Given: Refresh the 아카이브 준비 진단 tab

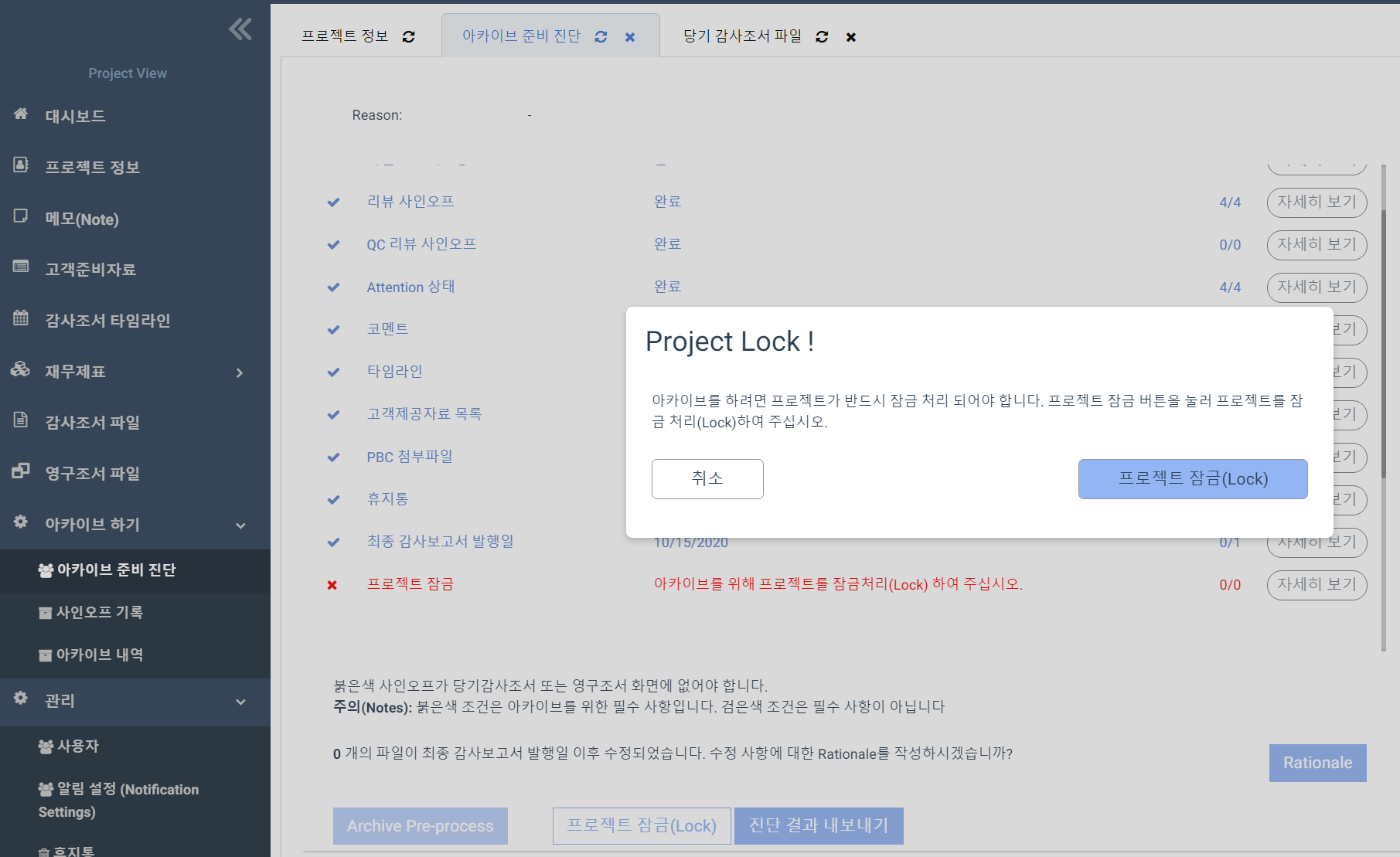Looking at the screenshot, I should tap(601, 36).
